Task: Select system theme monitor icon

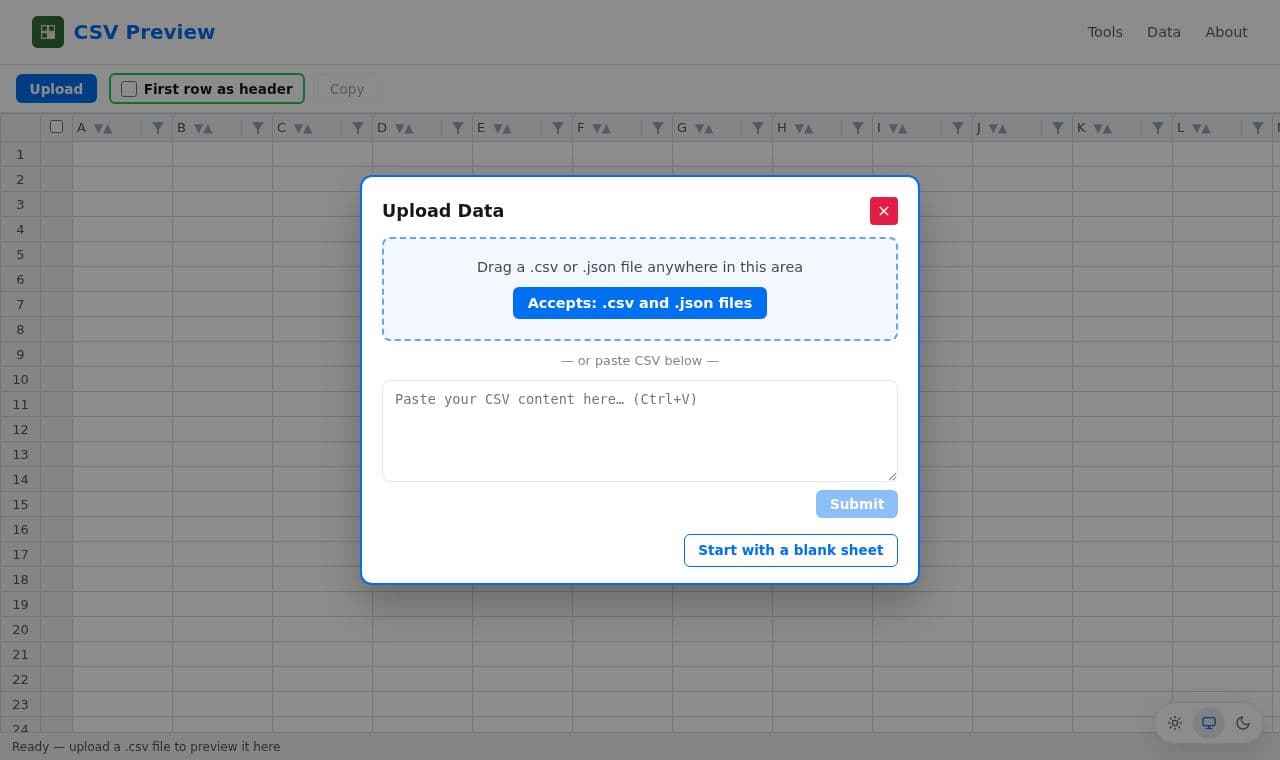Action: click(1209, 723)
